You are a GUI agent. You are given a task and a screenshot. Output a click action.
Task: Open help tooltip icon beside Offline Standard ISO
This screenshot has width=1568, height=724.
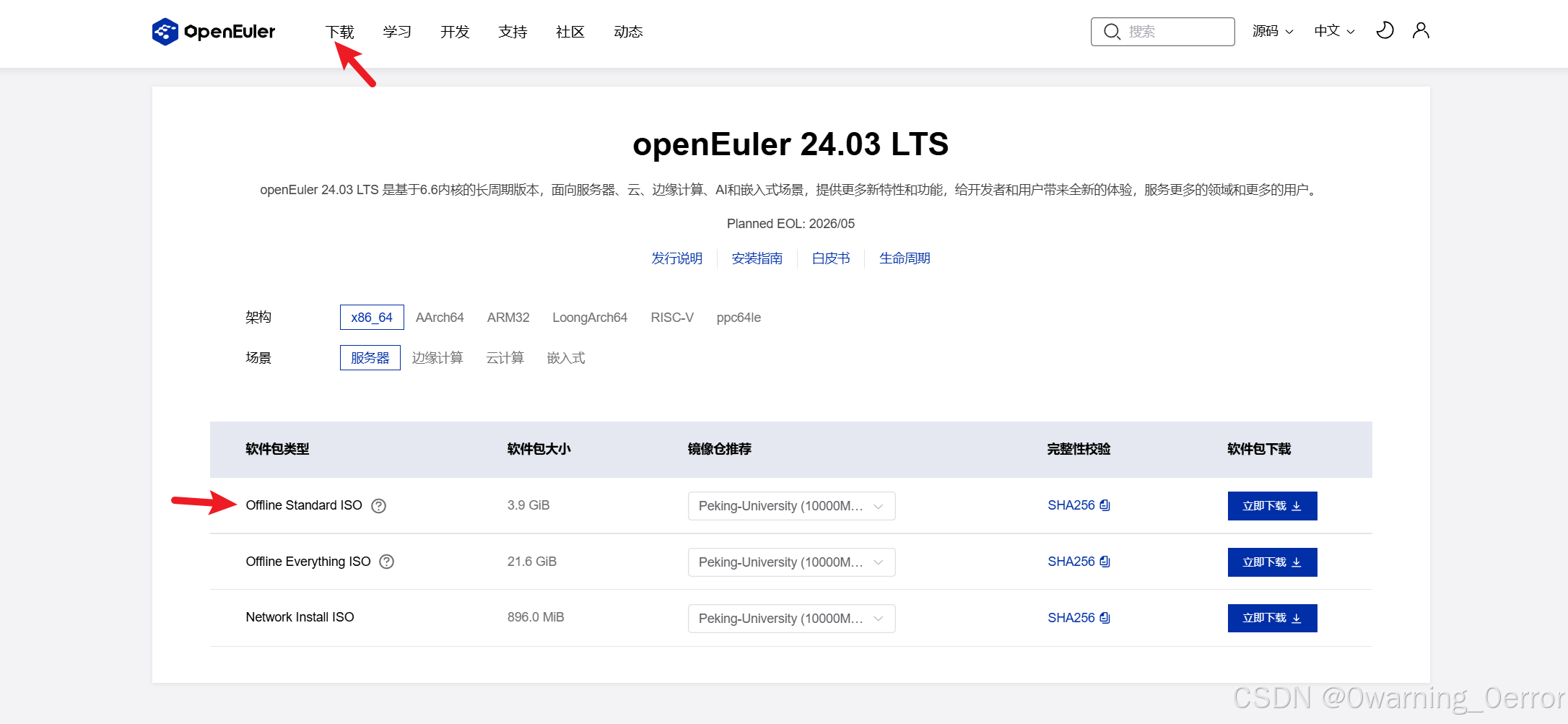tap(378, 506)
